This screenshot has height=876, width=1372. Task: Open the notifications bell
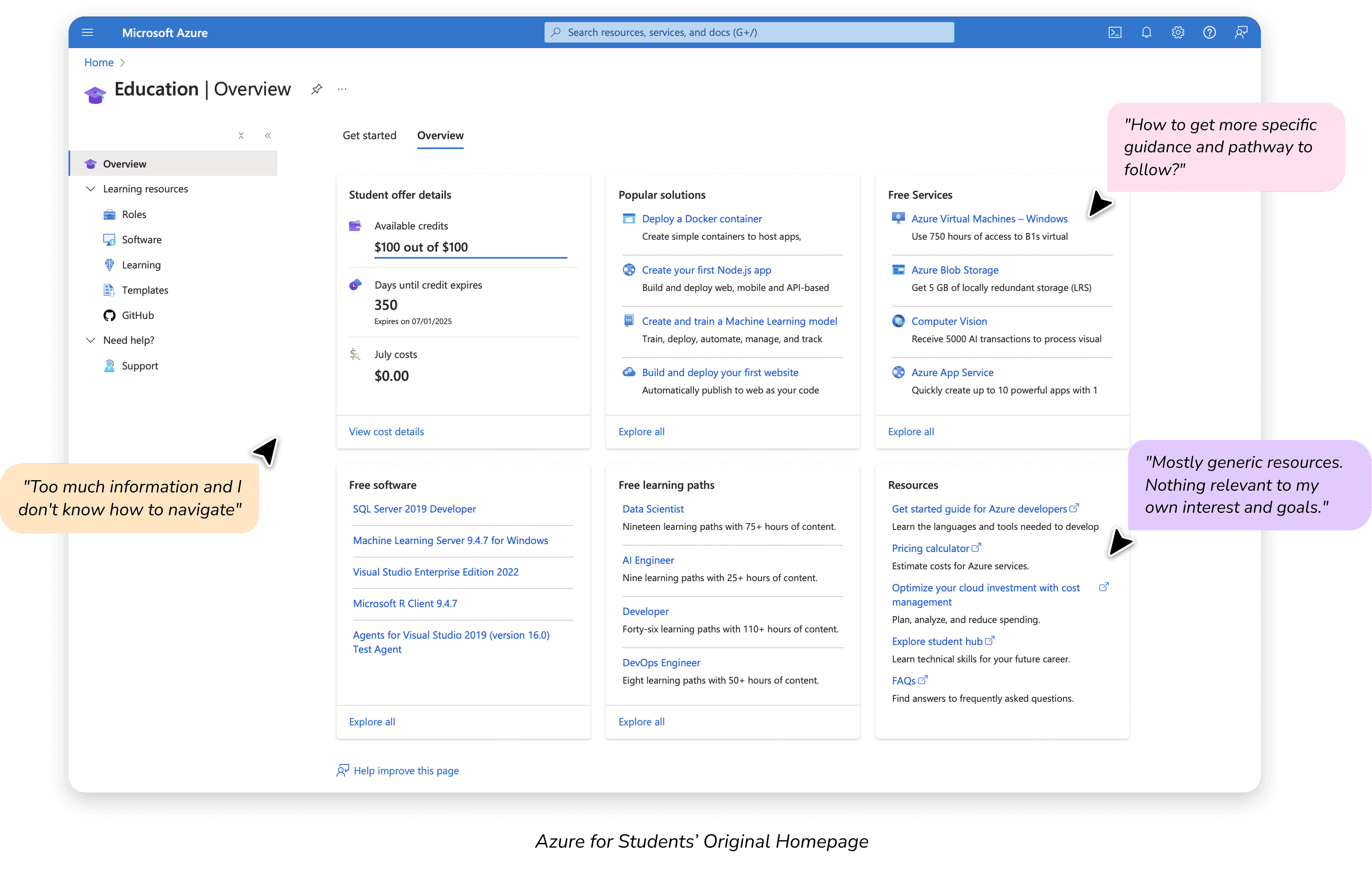pyautogui.click(x=1146, y=32)
